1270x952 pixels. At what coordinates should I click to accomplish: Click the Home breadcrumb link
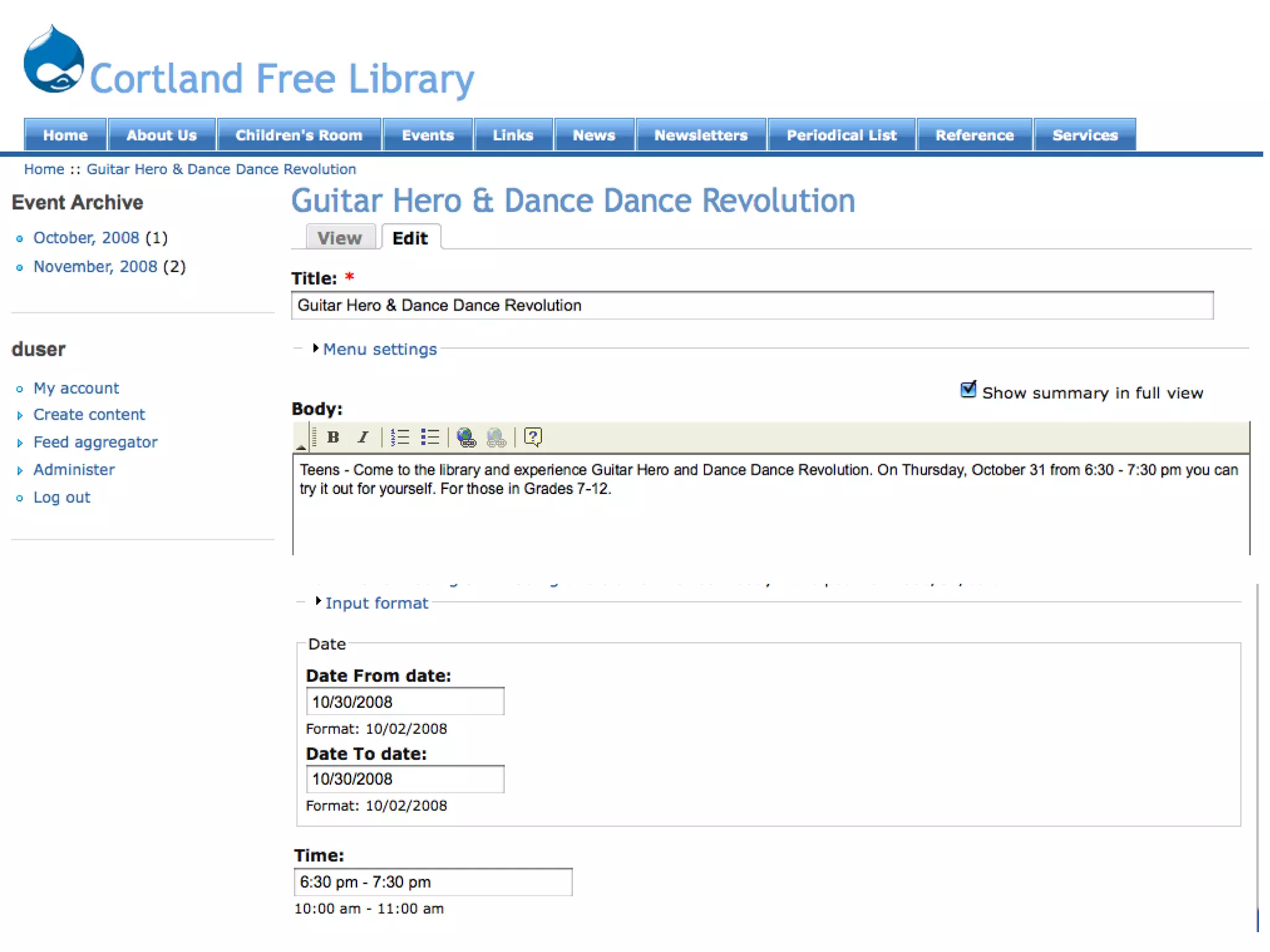pos(44,169)
